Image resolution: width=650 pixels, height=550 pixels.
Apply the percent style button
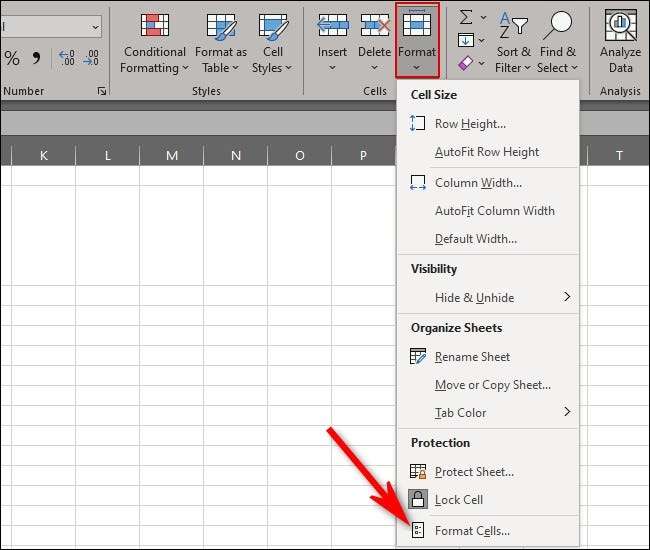[12, 58]
